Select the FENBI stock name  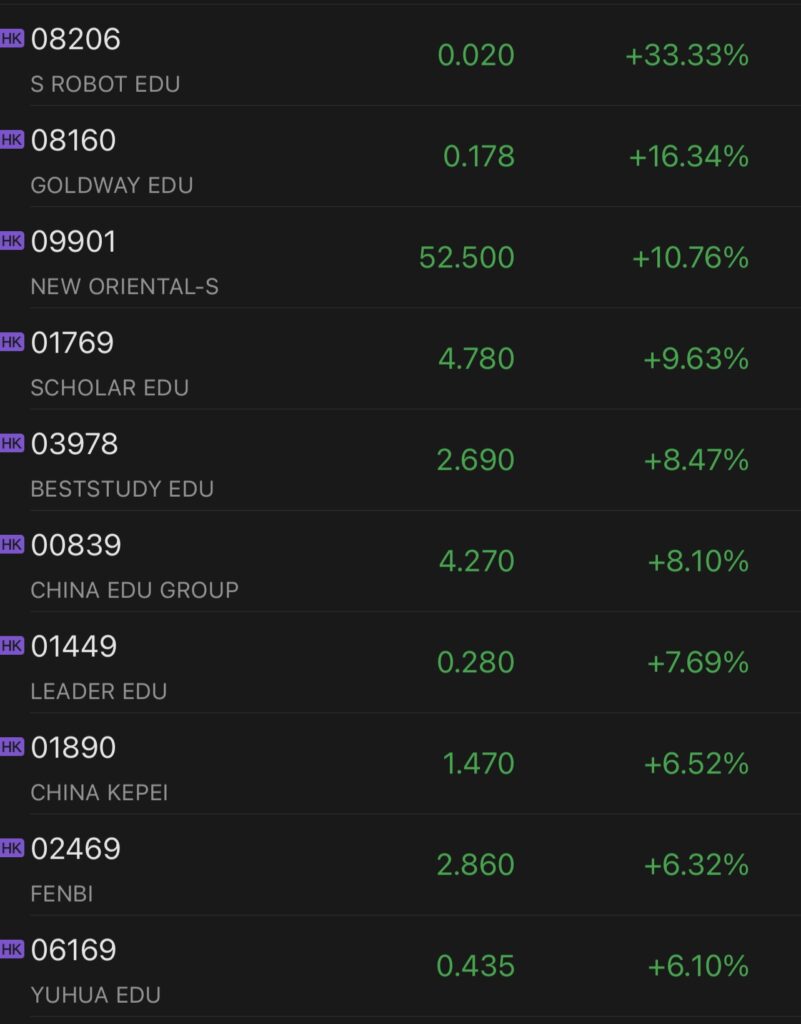pos(62,894)
